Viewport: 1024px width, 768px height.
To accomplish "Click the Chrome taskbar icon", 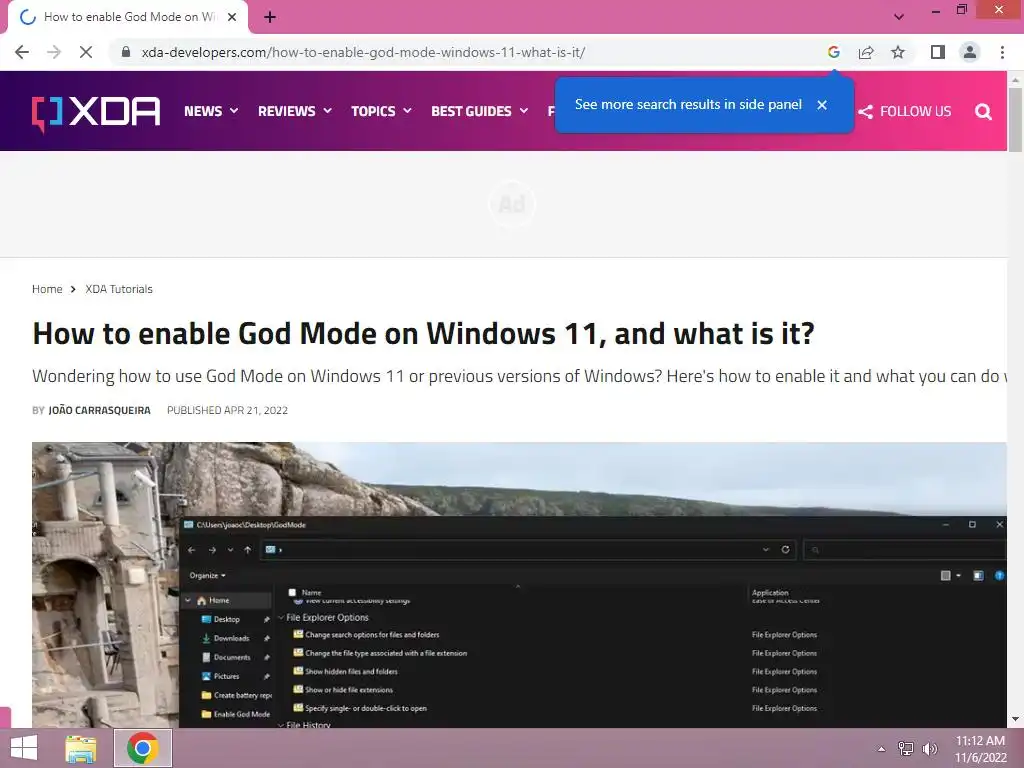I will click(143, 748).
